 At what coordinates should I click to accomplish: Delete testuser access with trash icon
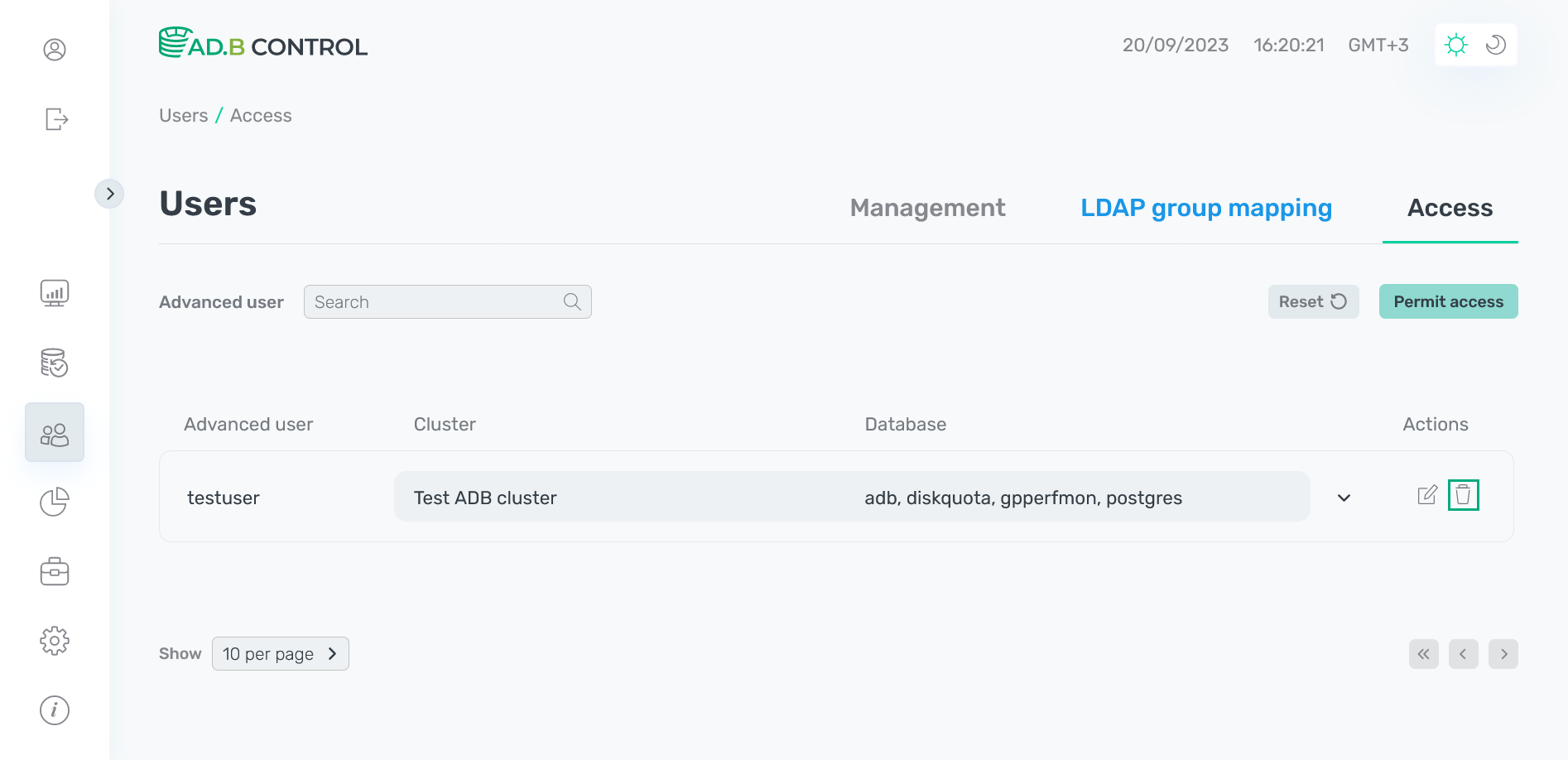pos(1463,495)
